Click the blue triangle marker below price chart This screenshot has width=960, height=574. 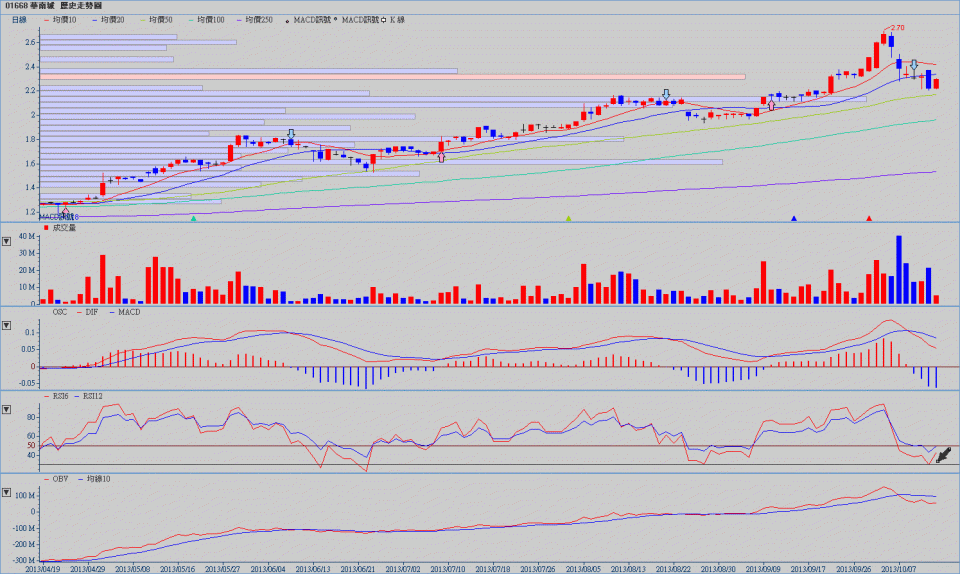point(794,218)
